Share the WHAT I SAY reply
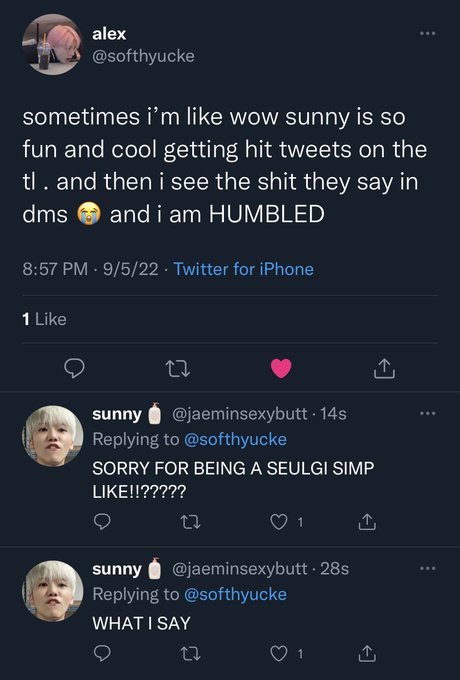The height and width of the screenshot is (680, 460). coord(367,653)
